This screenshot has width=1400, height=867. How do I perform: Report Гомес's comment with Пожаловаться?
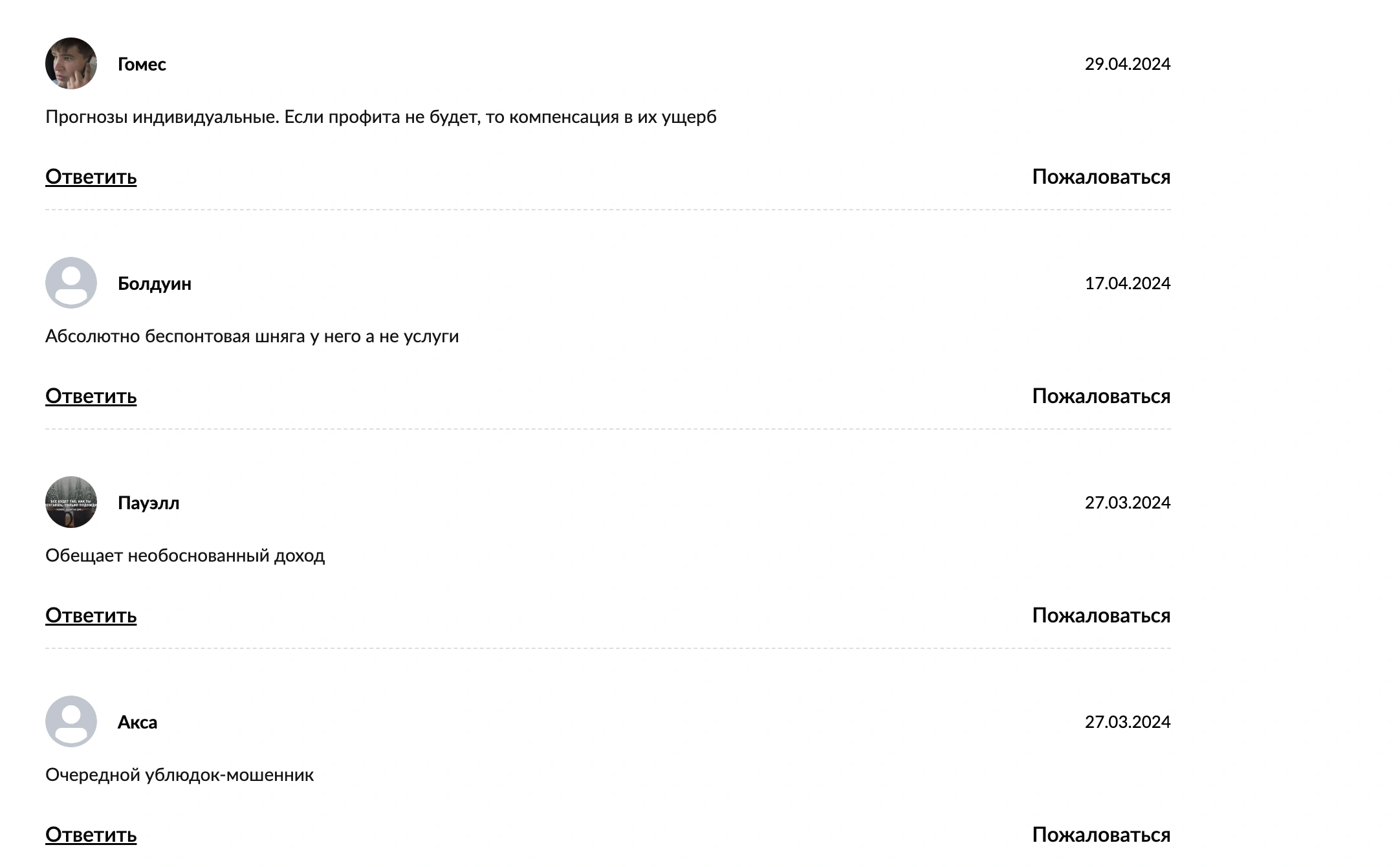pyautogui.click(x=1101, y=177)
